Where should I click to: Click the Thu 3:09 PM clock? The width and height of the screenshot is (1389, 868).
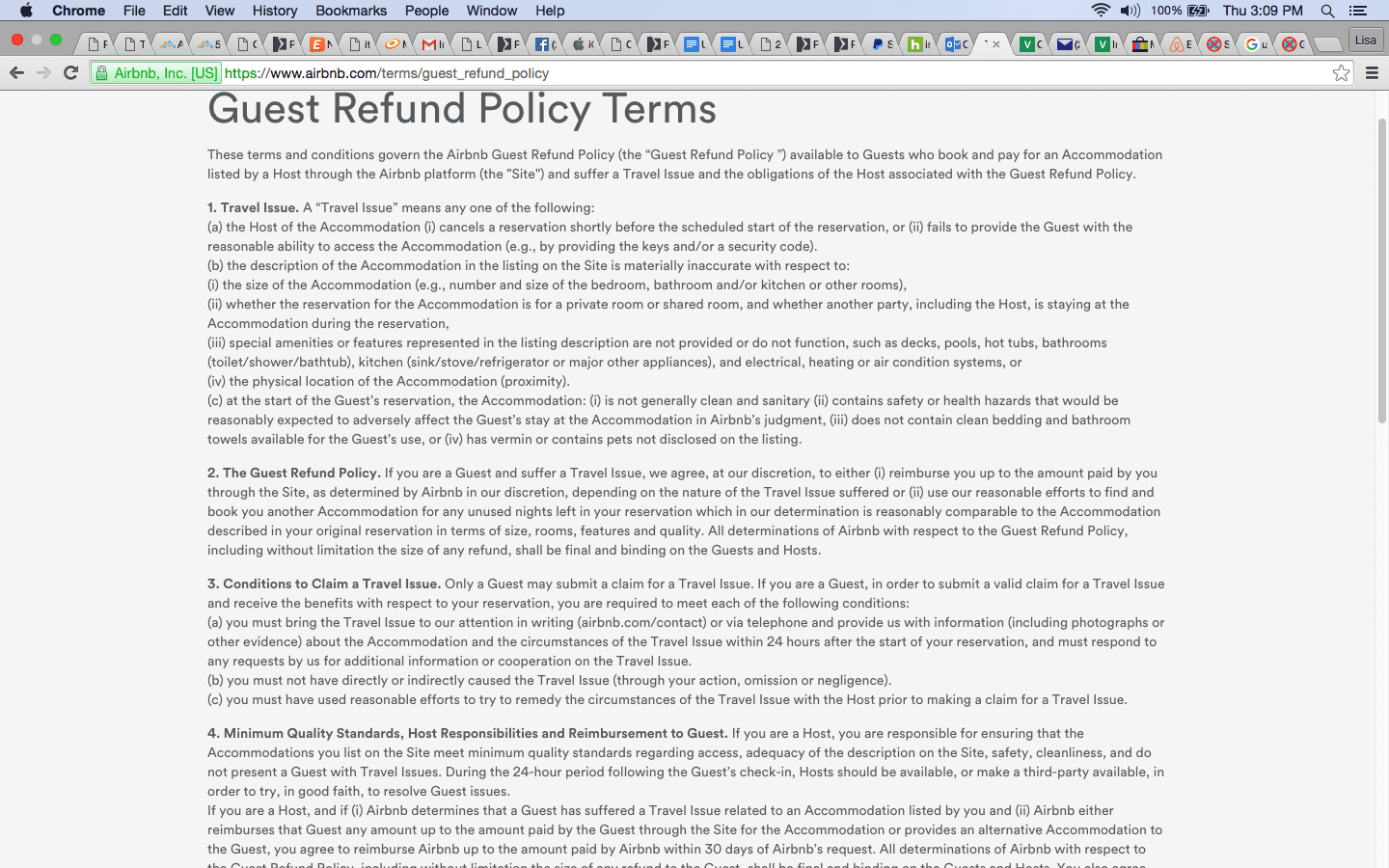pyautogui.click(x=1263, y=11)
